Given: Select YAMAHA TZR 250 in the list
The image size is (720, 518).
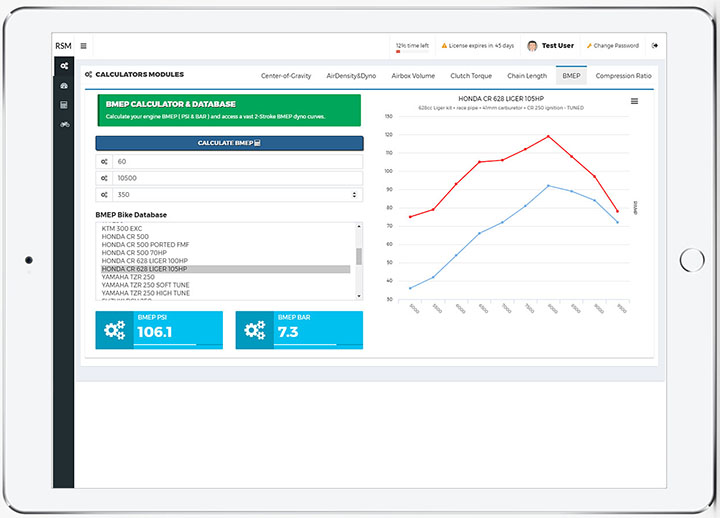Looking at the screenshot, I should point(225,277).
